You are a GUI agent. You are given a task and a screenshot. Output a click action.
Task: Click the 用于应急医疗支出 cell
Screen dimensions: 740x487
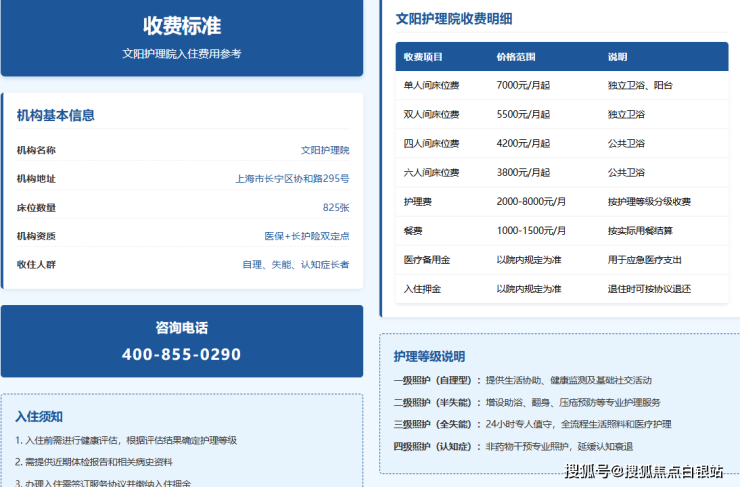pyautogui.click(x=645, y=260)
